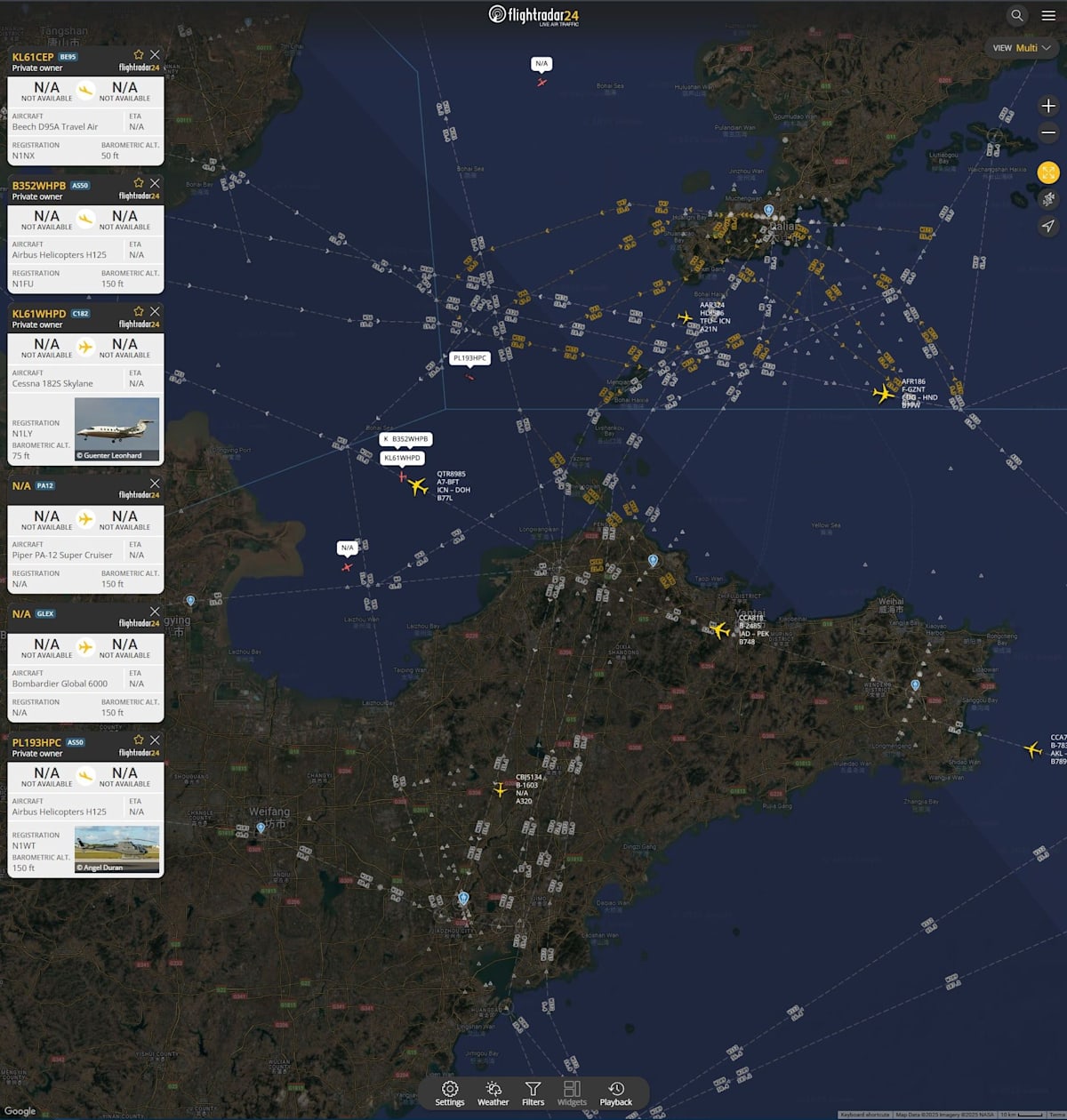Viewport: 1067px width, 1120px height.
Task: Toggle the yellow fullscreen arrows button
Action: click(x=1048, y=172)
